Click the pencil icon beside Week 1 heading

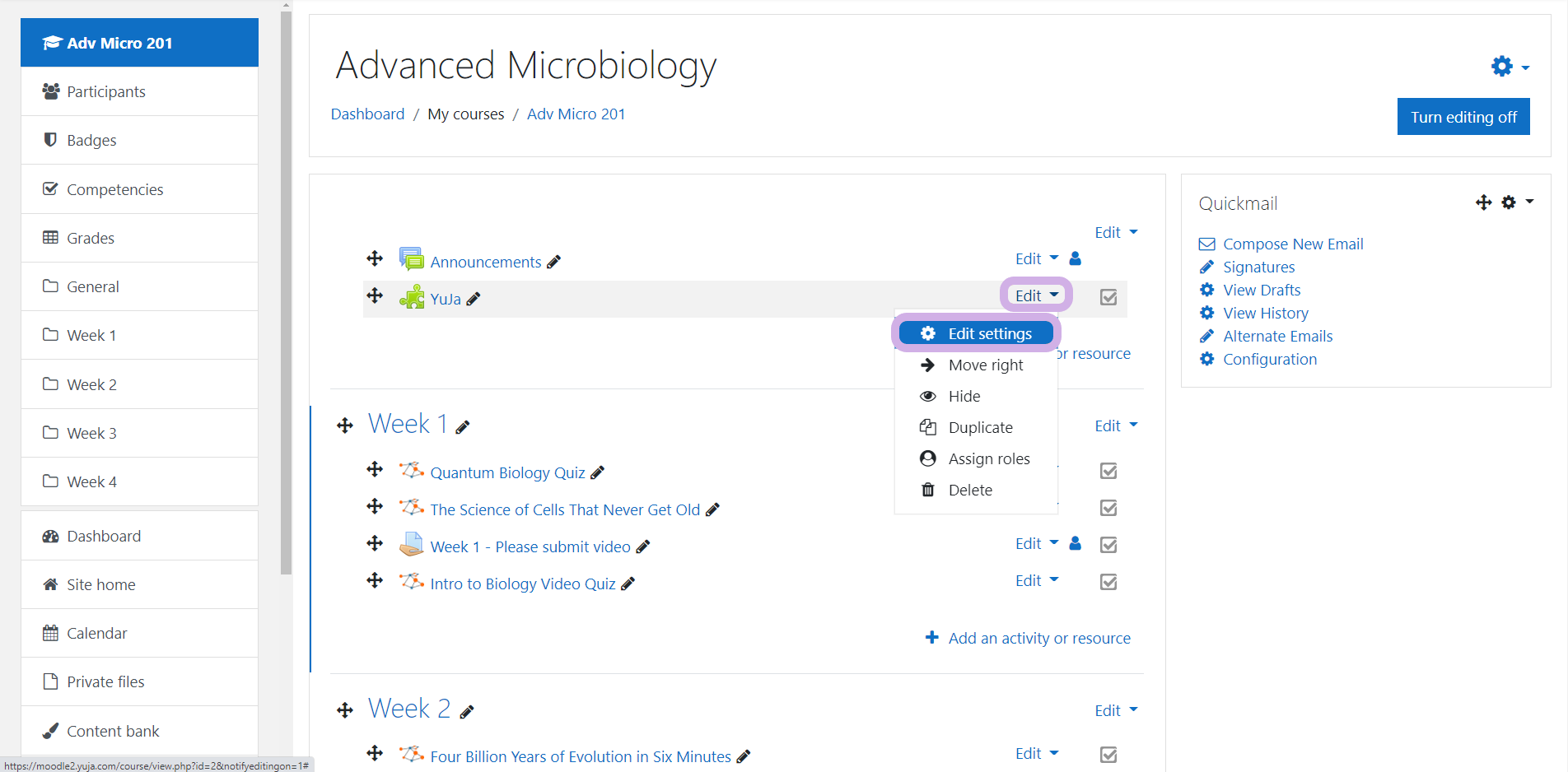463,426
